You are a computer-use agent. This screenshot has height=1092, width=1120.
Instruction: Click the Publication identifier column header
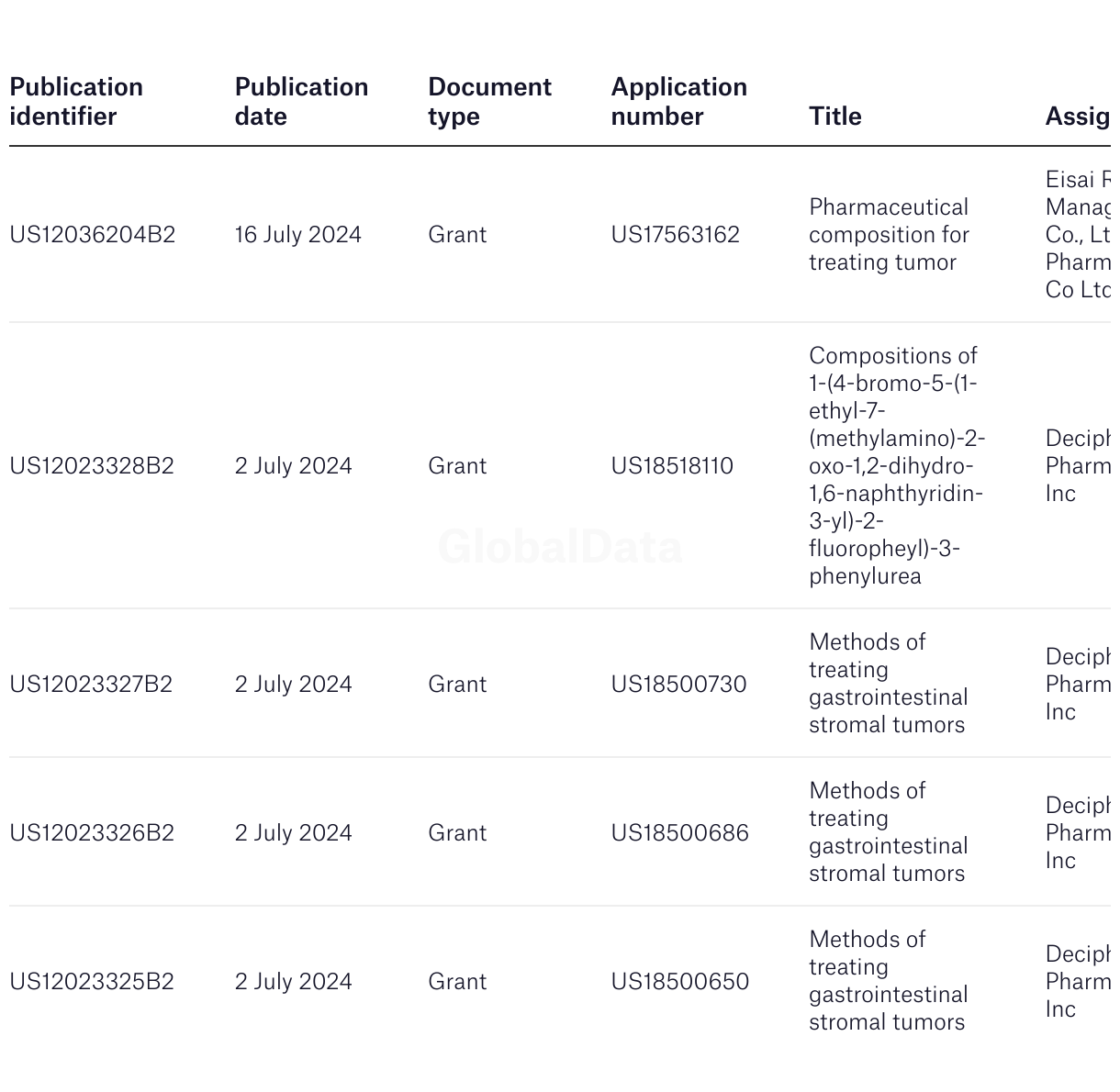tap(76, 102)
